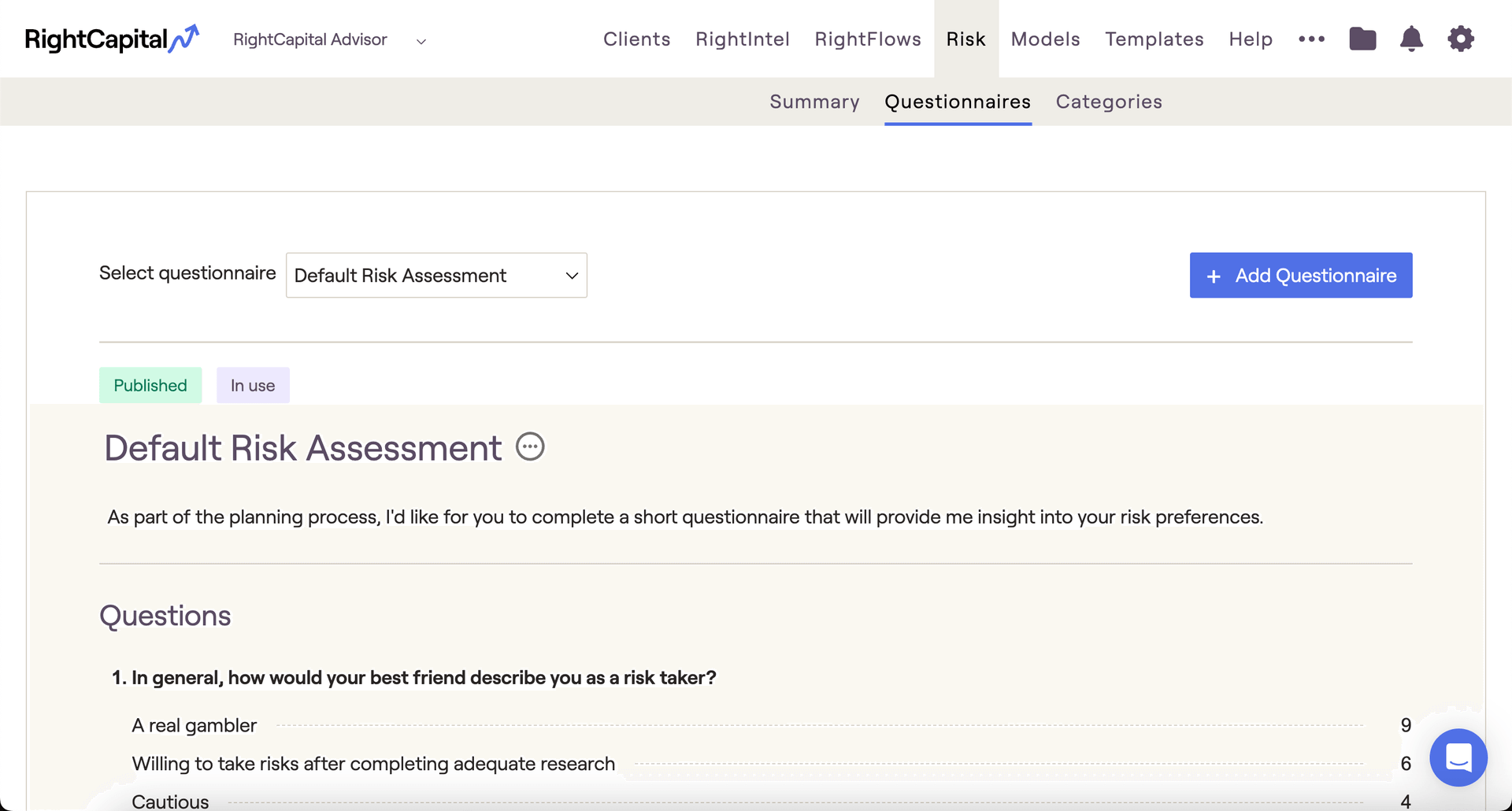1512x811 pixels.
Task: Click the RightCapital logo
Action: tap(112, 39)
